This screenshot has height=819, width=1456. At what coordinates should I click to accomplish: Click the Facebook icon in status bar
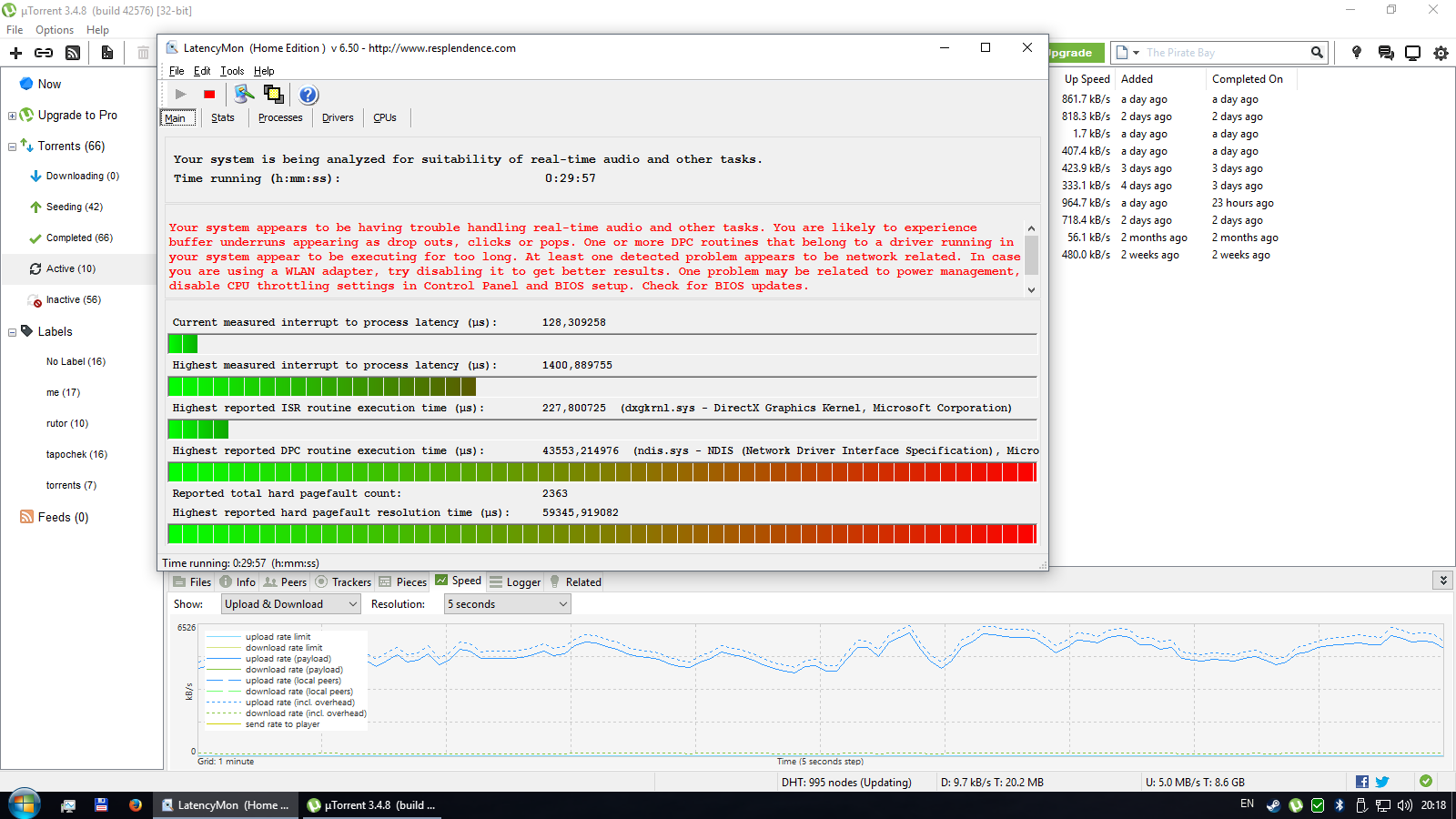click(x=1362, y=782)
